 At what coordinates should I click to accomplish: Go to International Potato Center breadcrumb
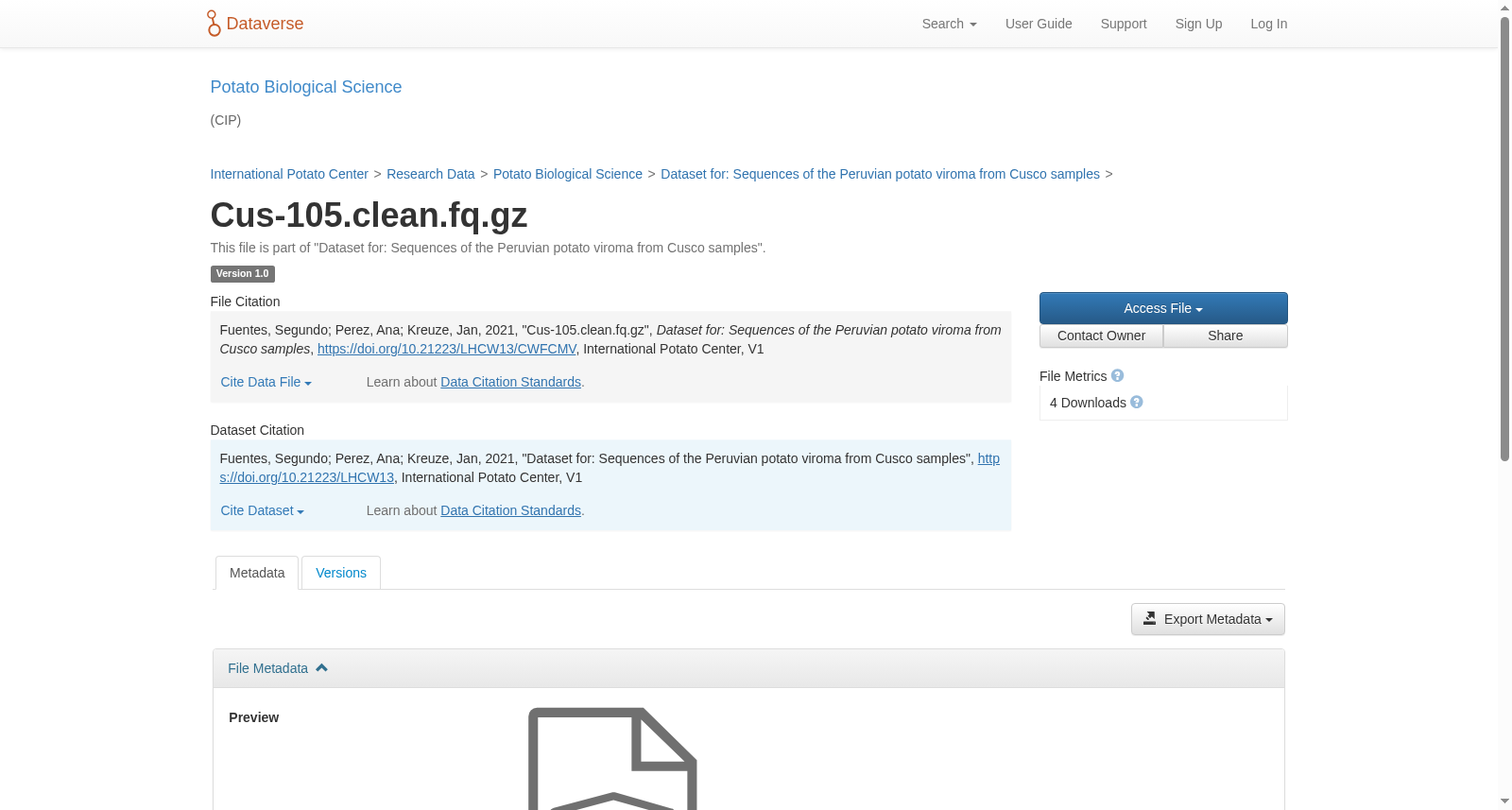click(x=289, y=174)
